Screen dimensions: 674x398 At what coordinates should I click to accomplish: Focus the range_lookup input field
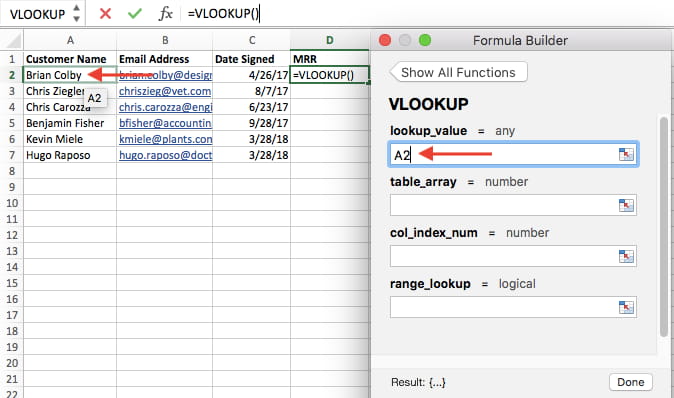pos(513,307)
